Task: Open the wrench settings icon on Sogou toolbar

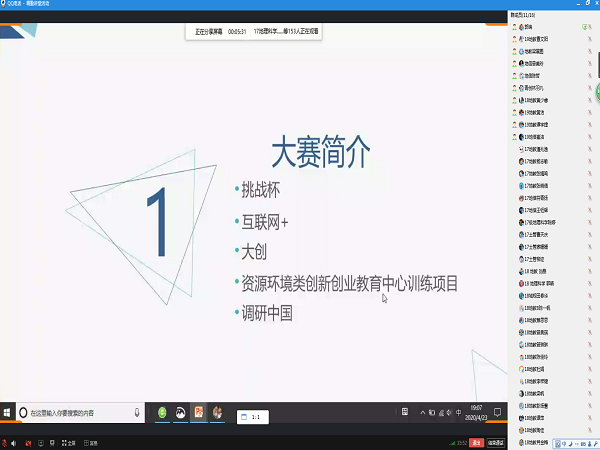Action: point(596,444)
